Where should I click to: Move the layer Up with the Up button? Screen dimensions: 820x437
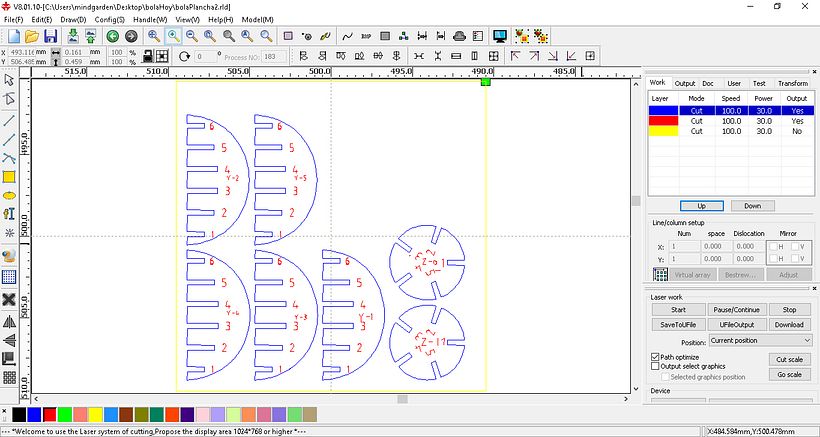(702, 206)
